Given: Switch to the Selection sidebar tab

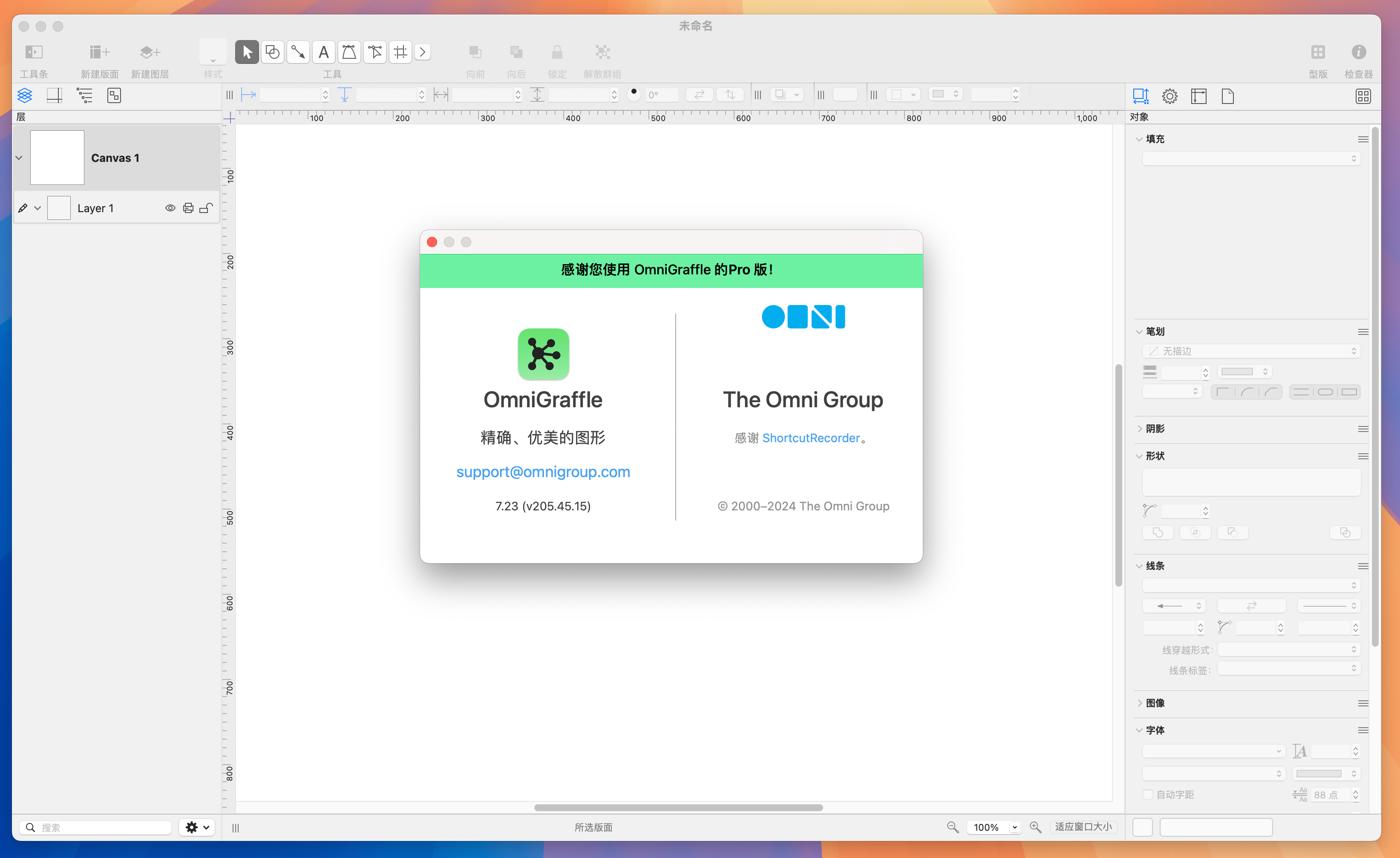Looking at the screenshot, I should pos(114,95).
